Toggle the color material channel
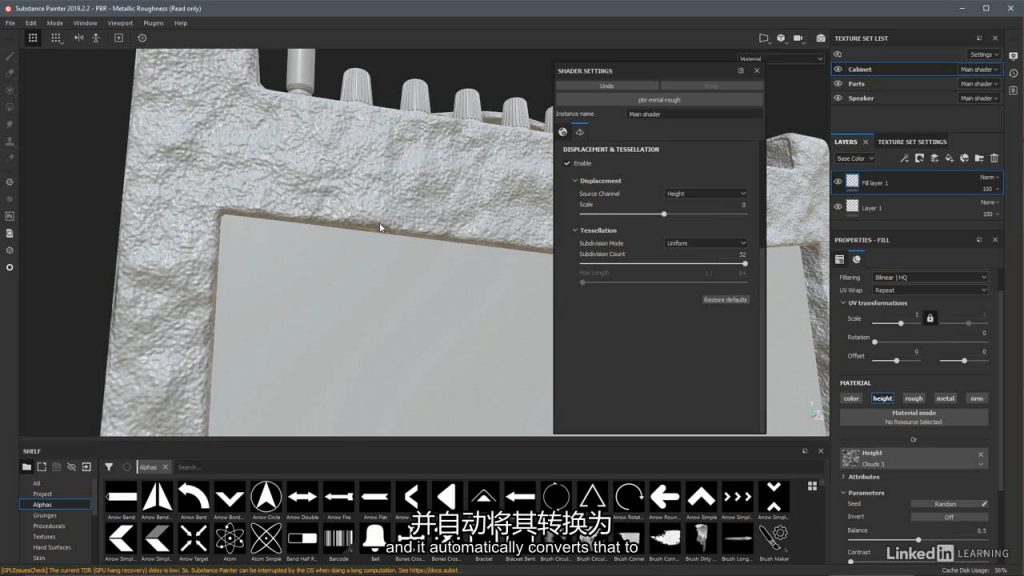The image size is (1024, 576). tap(852, 398)
